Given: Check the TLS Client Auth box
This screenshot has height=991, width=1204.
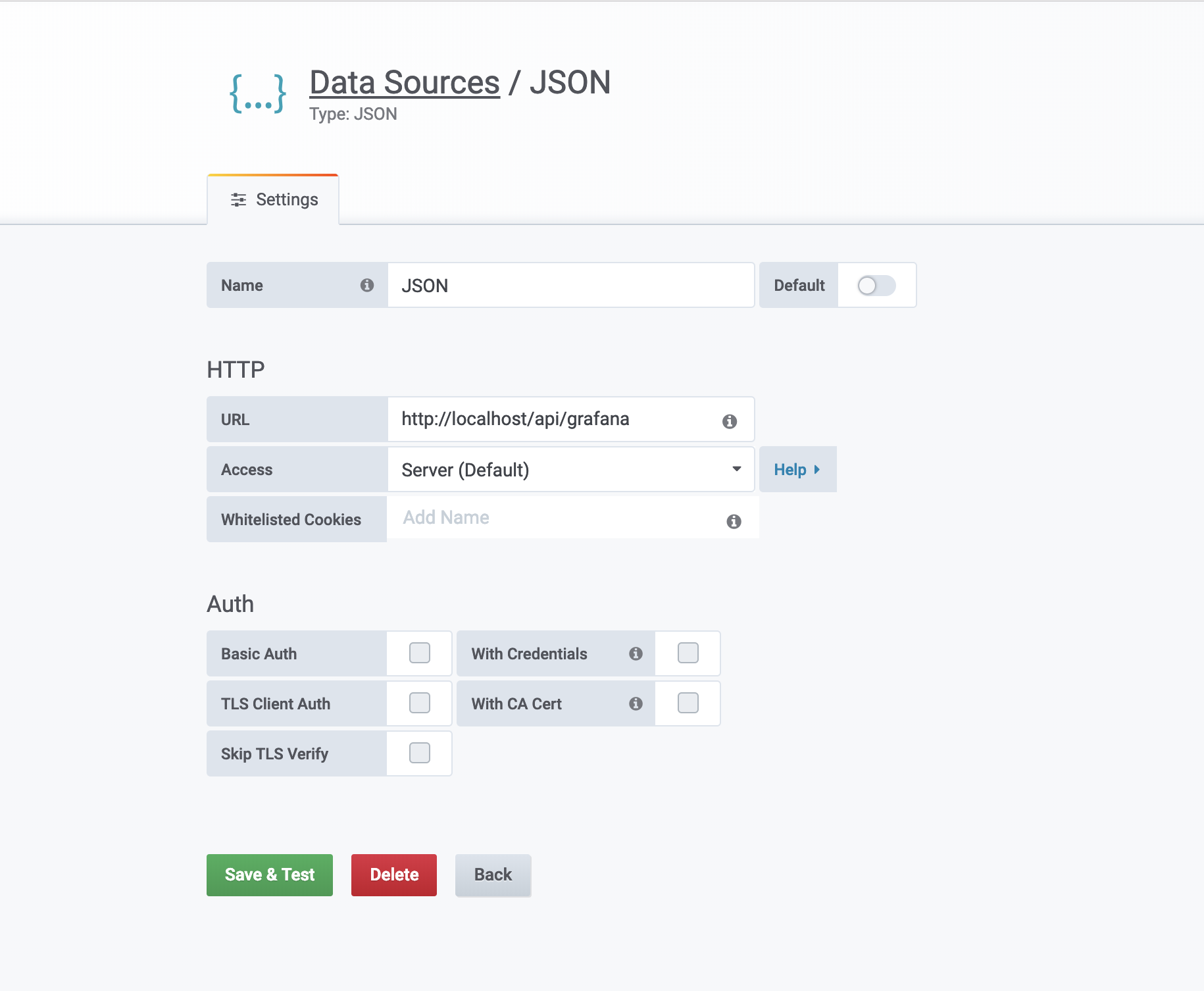Looking at the screenshot, I should (x=420, y=703).
